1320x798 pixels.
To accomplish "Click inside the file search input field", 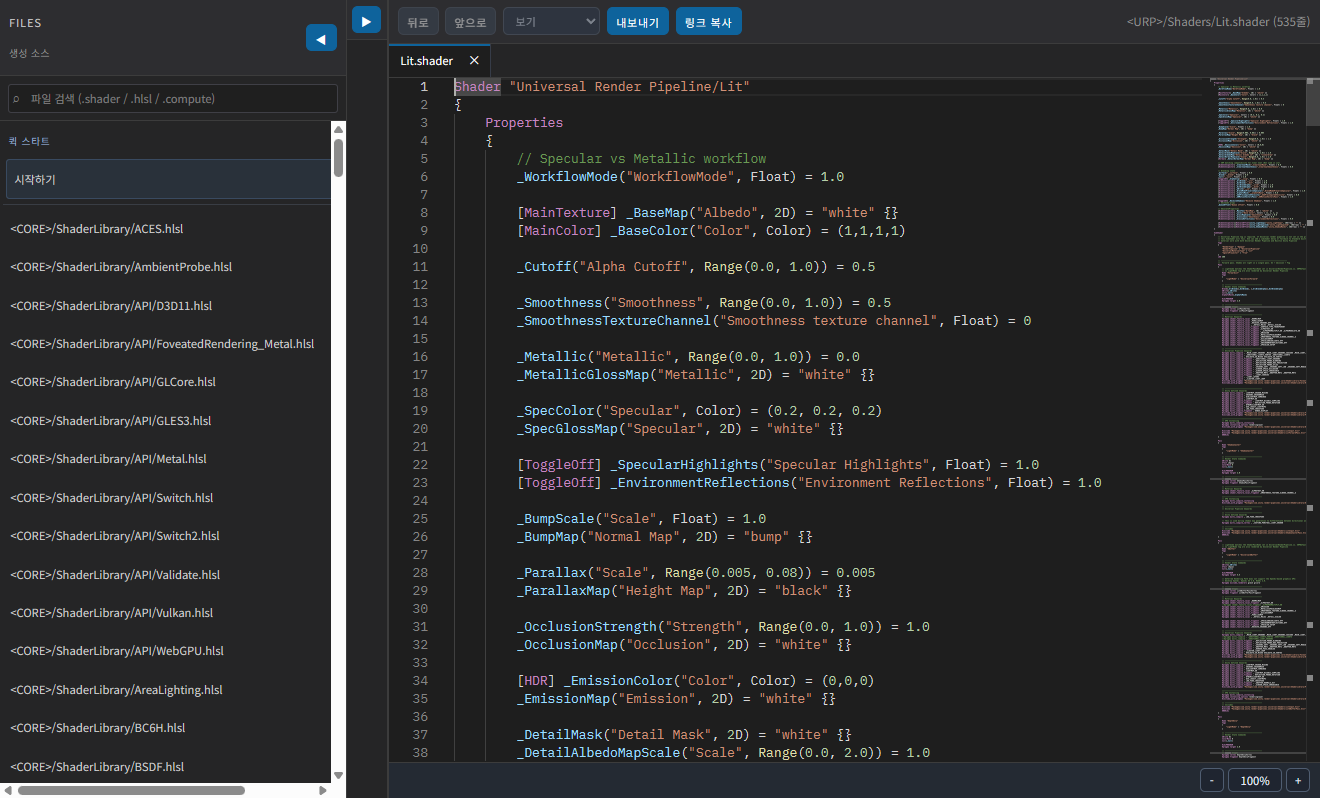I will pyautogui.click(x=170, y=98).
